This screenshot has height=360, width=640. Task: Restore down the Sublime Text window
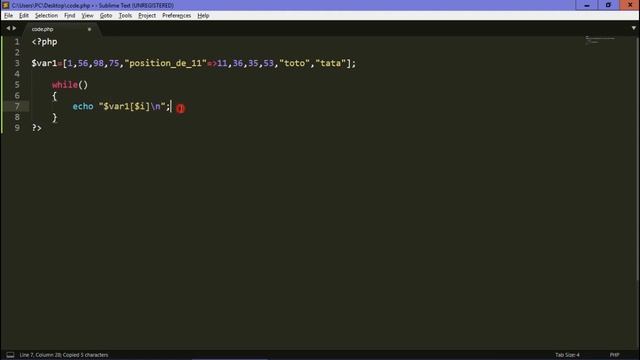point(608,5)
